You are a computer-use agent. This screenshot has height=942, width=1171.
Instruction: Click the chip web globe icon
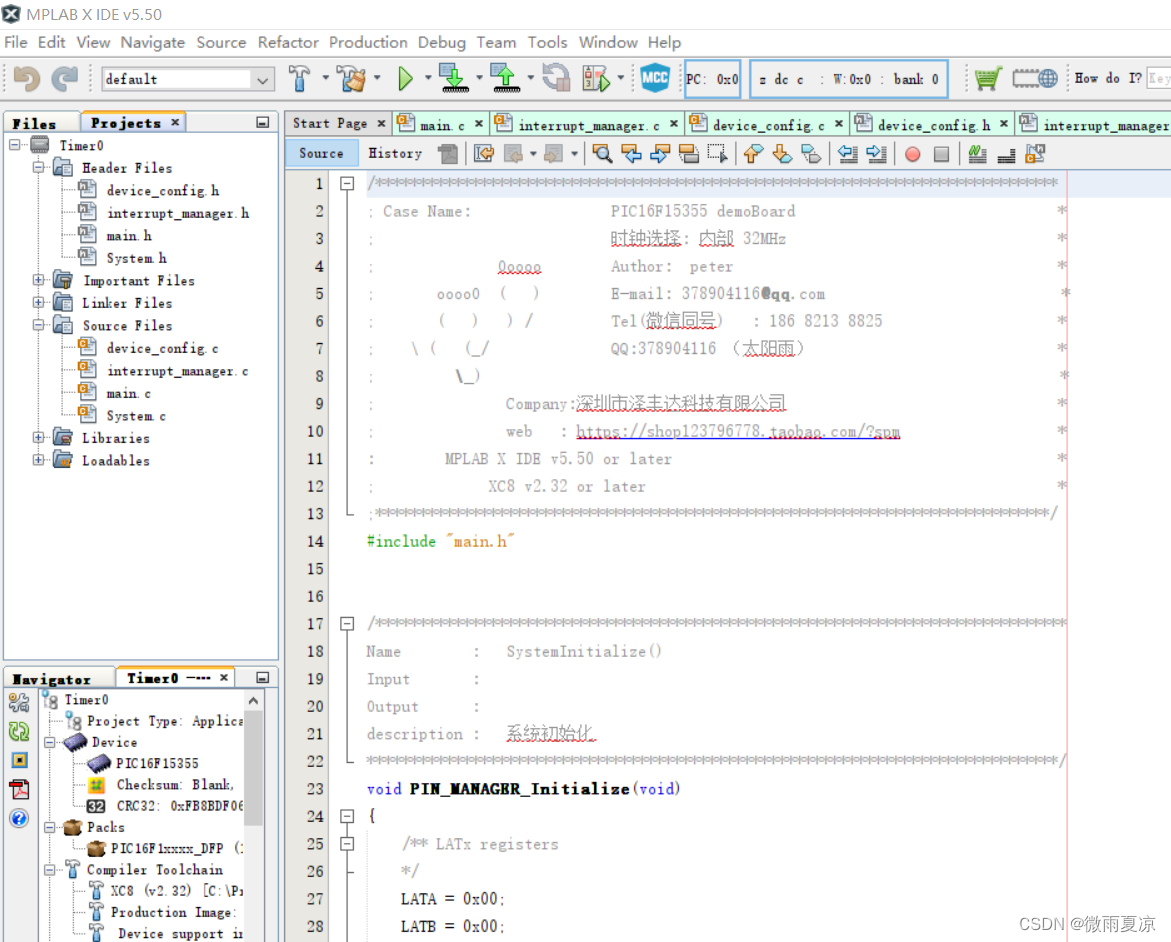[1035, 78]
